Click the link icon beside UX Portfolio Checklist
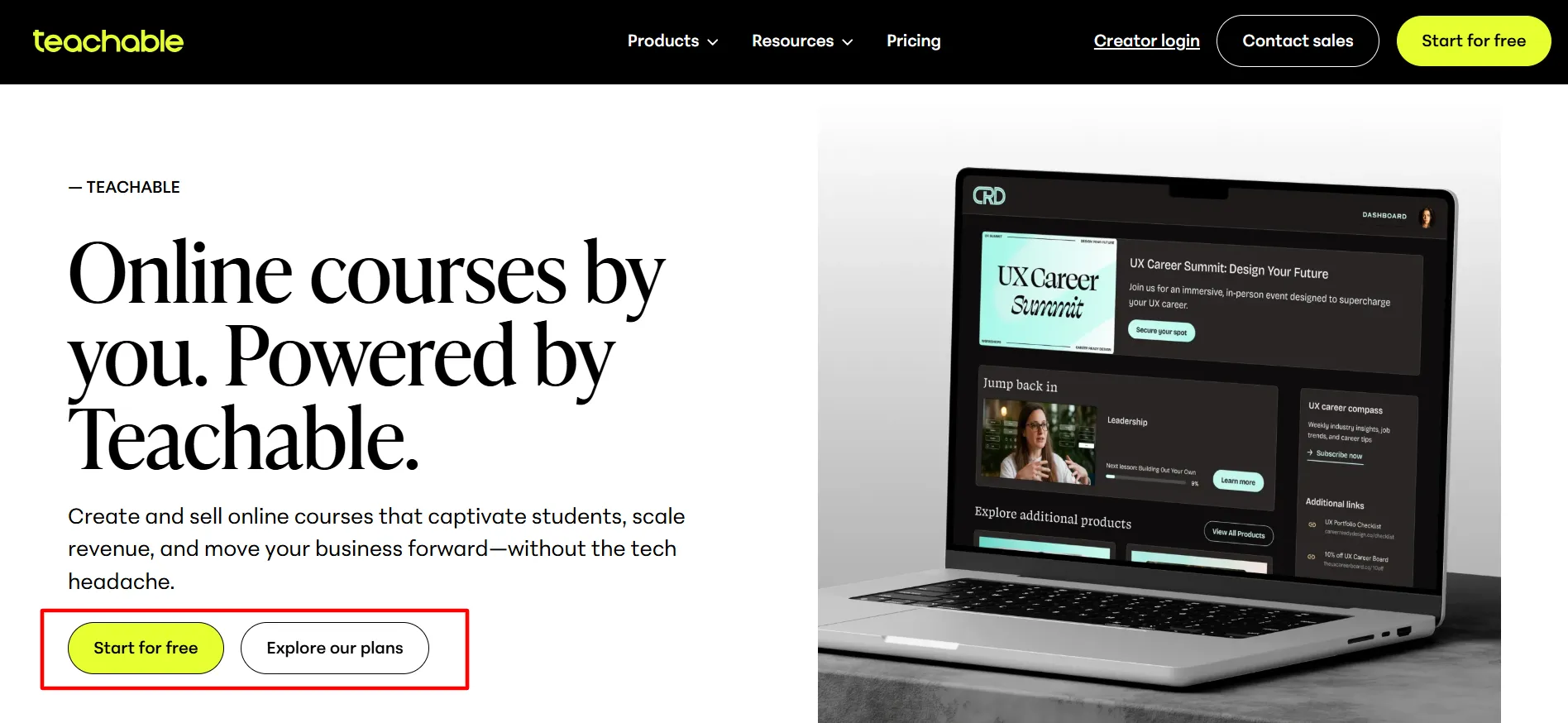This screenshot has height=723, width=1568. click(x=1312, y=524)
